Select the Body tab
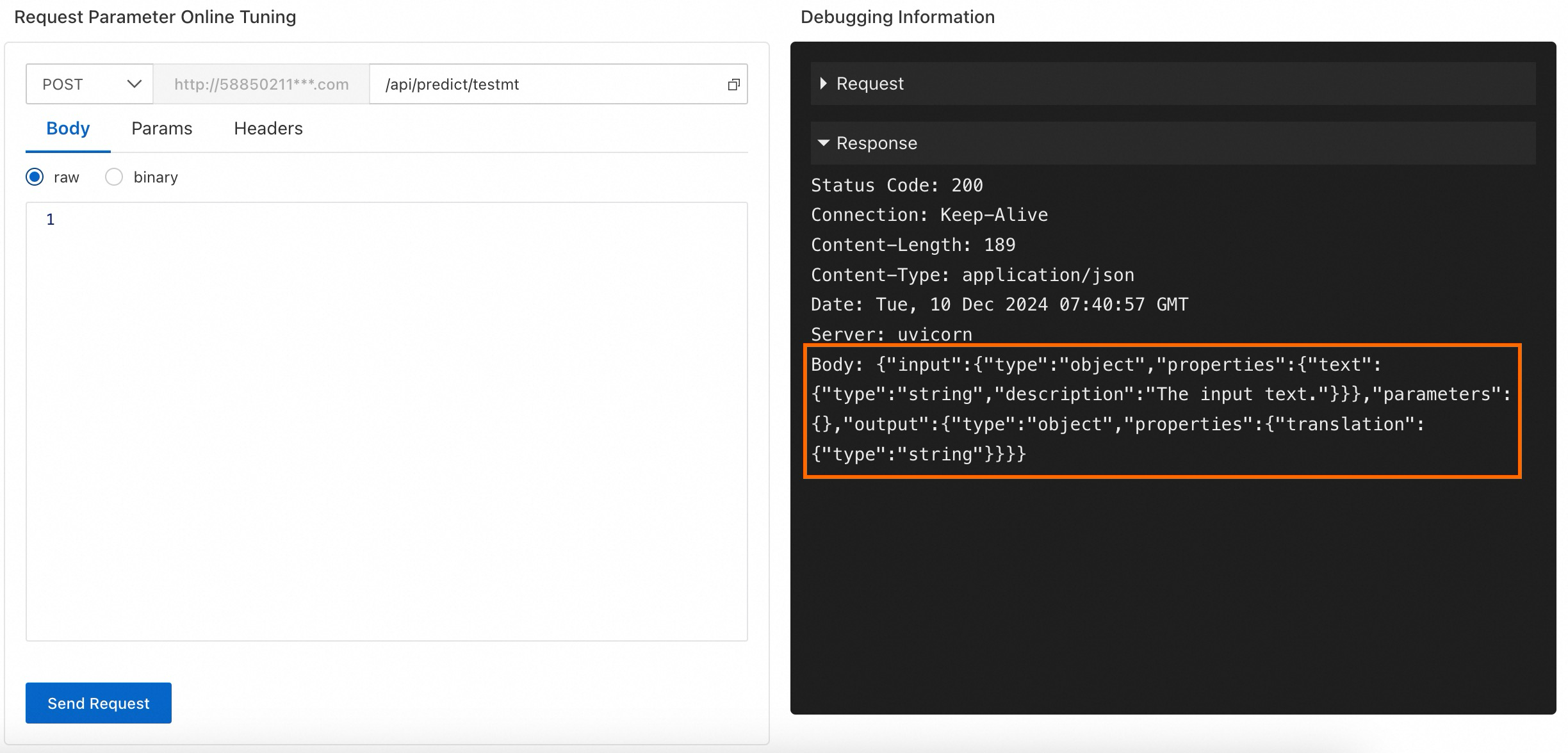Image resolution: width=1568 pixels, height=753 pixels. (67, 128)
